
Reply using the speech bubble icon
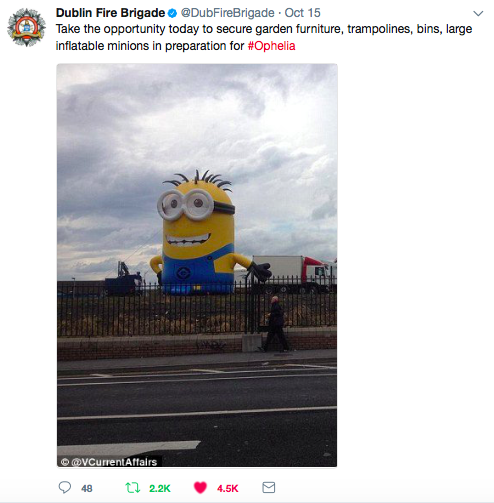click(x=65, y=487)
